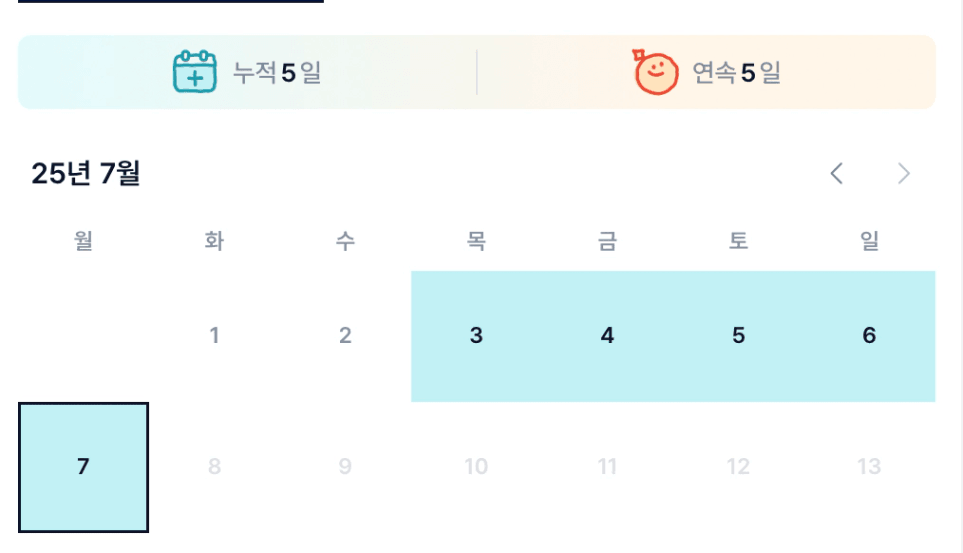Click the 월 weekday header
The width and height of the screenshot is (963, 553).
point(84,240)
